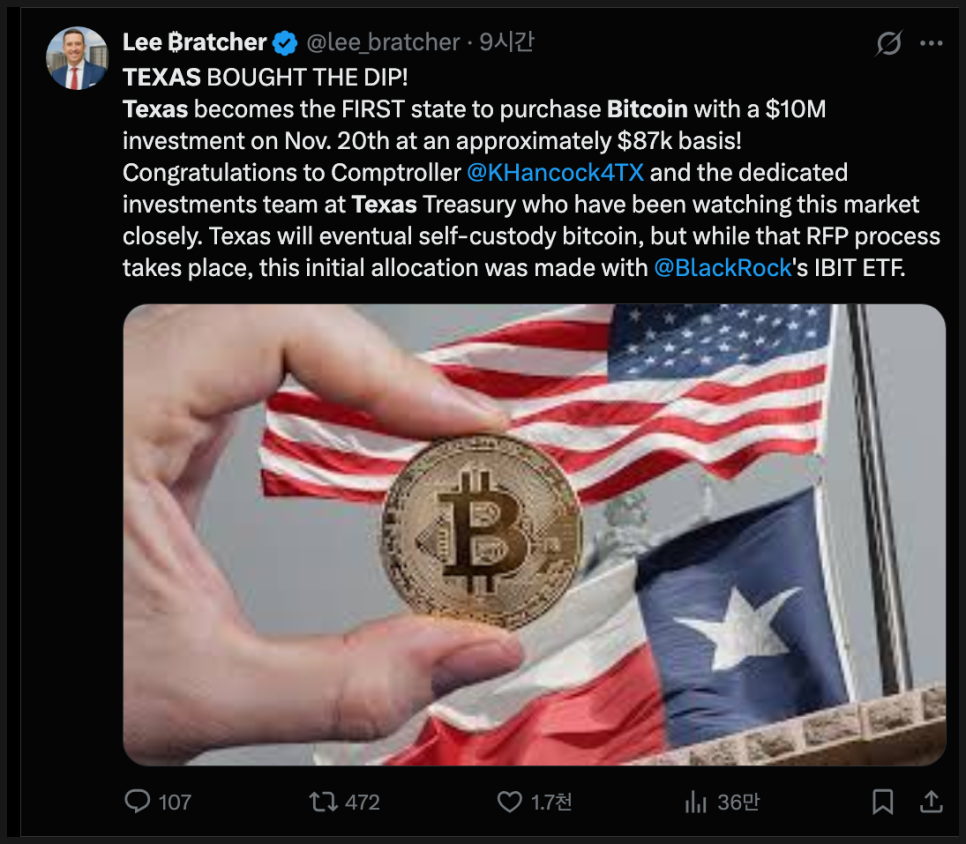
Task: Bookmark this post
Action: click(x=882, y=801)
